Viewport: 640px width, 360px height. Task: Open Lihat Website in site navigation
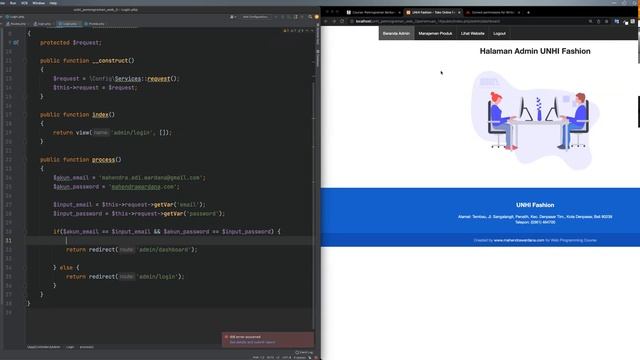tap(473, 33)
